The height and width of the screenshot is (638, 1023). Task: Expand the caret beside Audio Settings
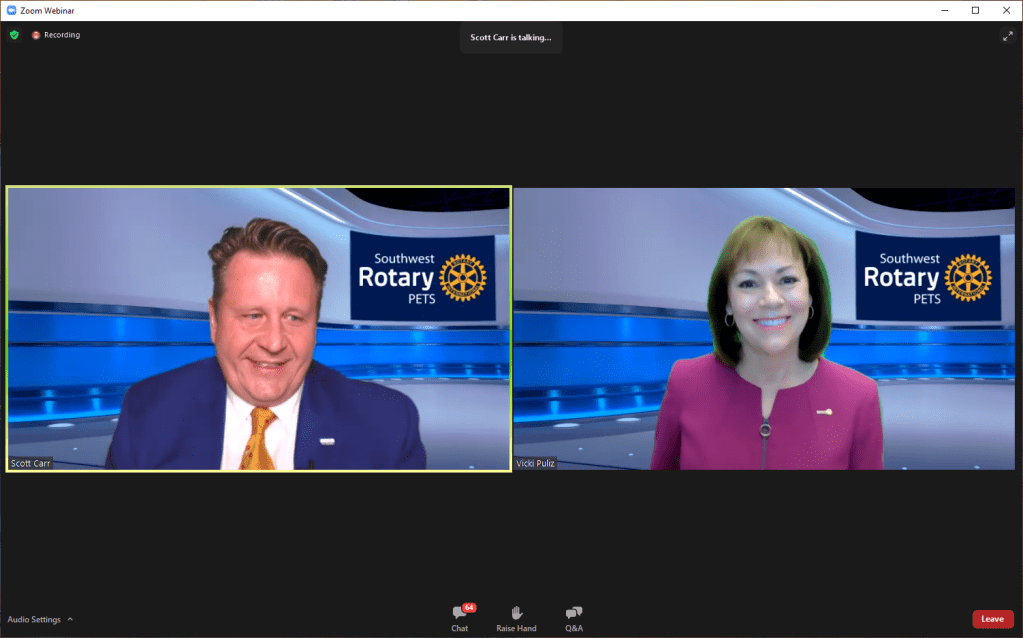70,619
